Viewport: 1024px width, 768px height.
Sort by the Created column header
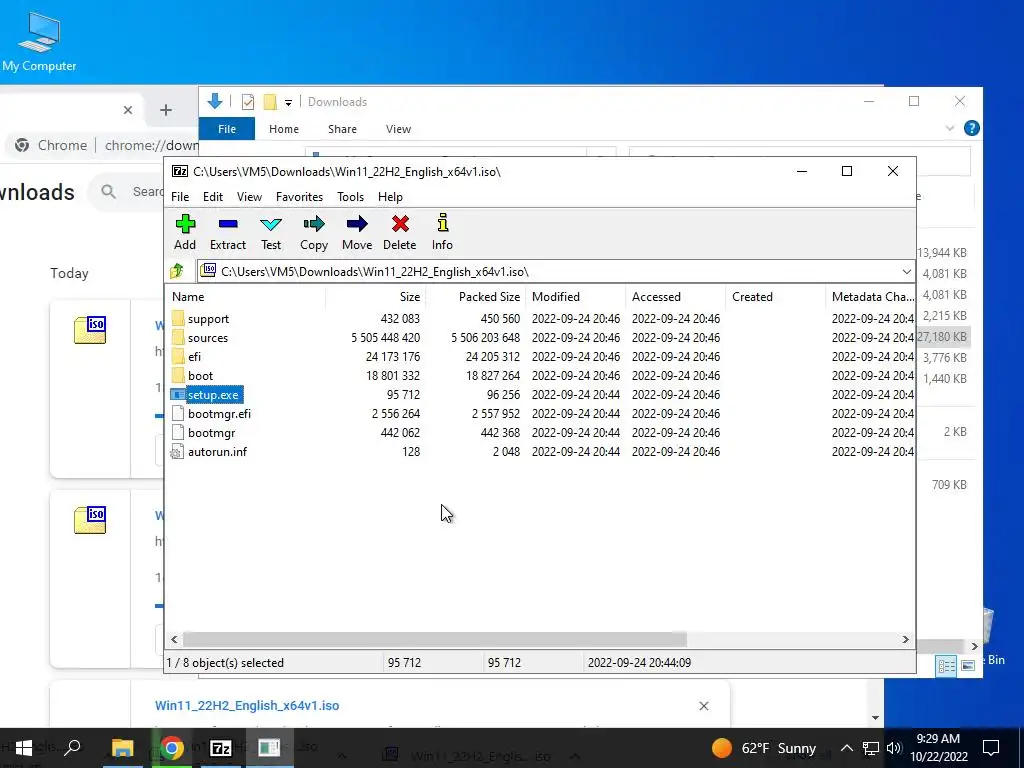coord(775,296)
